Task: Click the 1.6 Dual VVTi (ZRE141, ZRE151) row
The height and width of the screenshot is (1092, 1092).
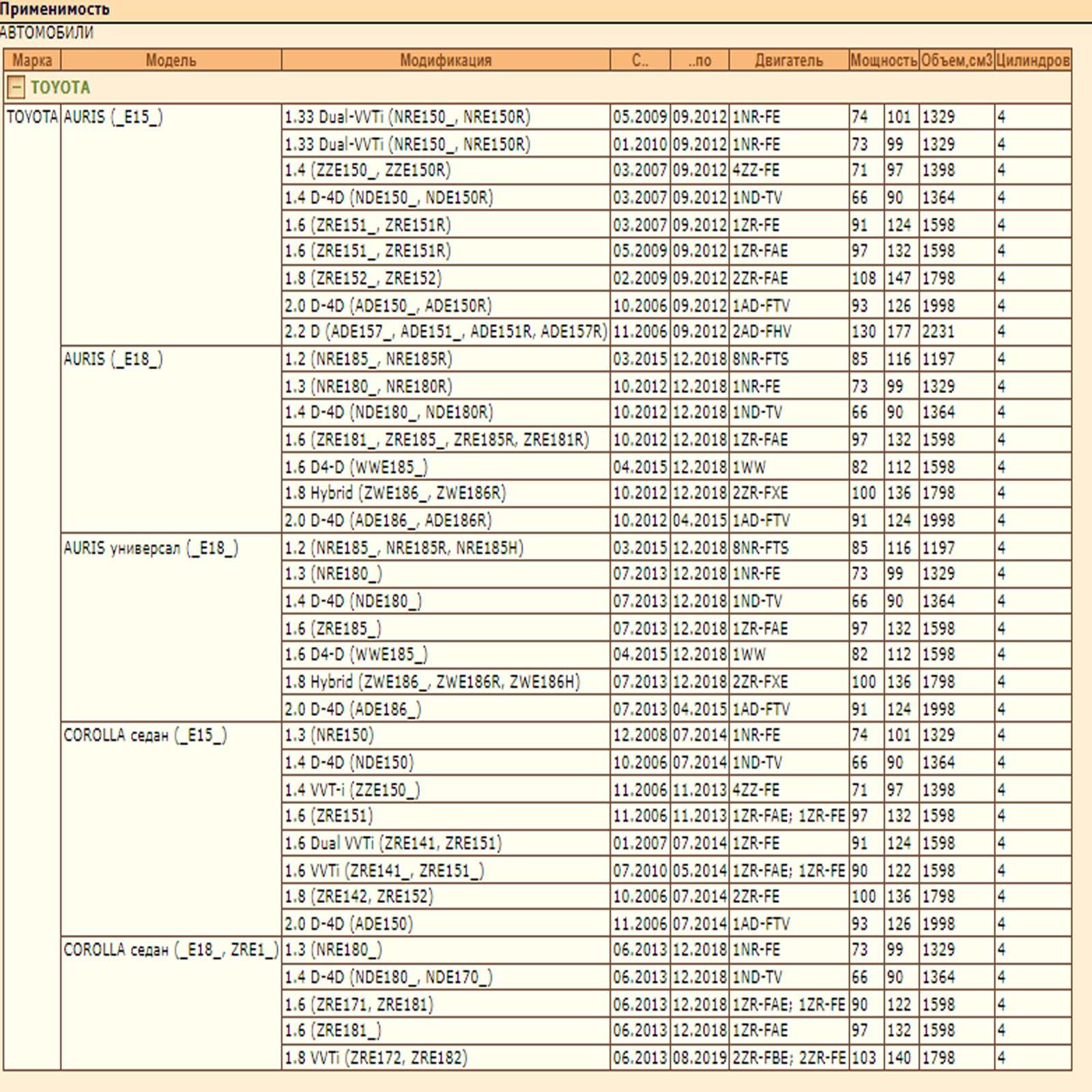Action: [x=393, y=843]
